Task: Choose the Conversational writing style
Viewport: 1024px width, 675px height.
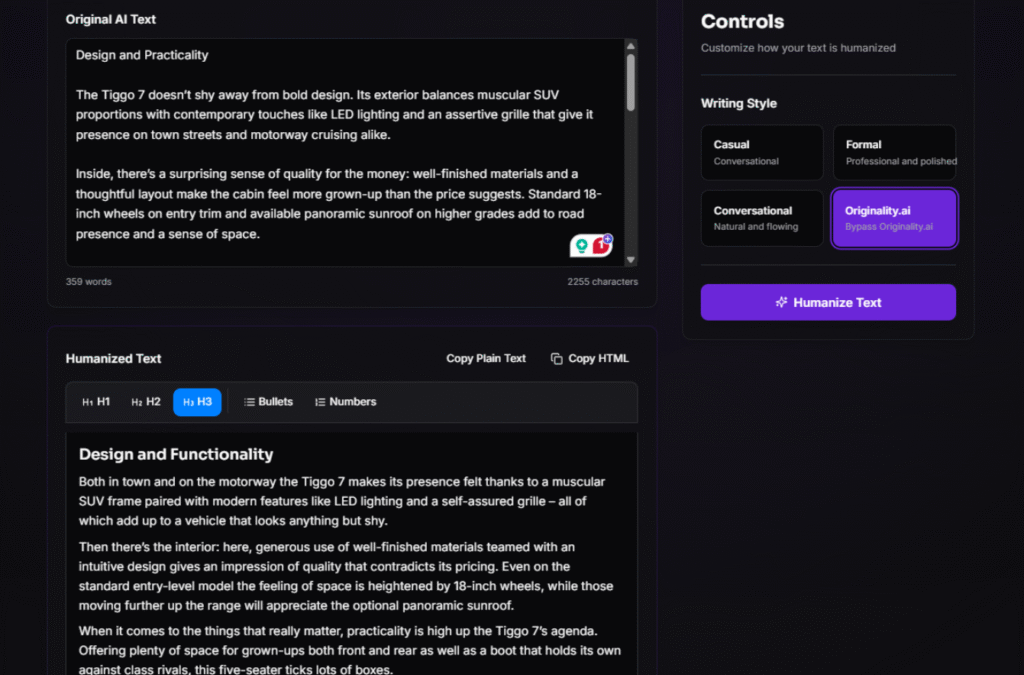Action: pyautogui.click(x=761, y=218)
